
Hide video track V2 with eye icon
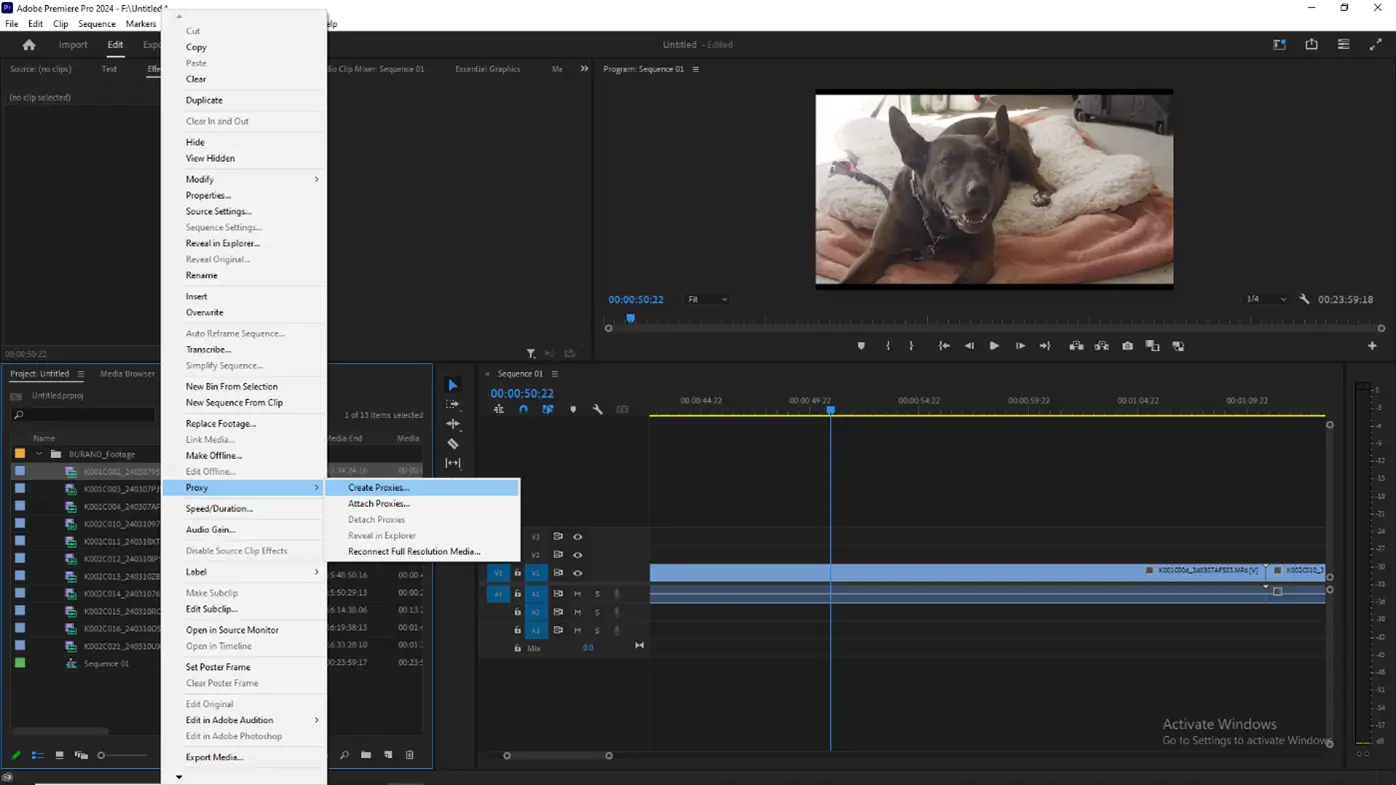pyautogui.click(x=577, y=555)
